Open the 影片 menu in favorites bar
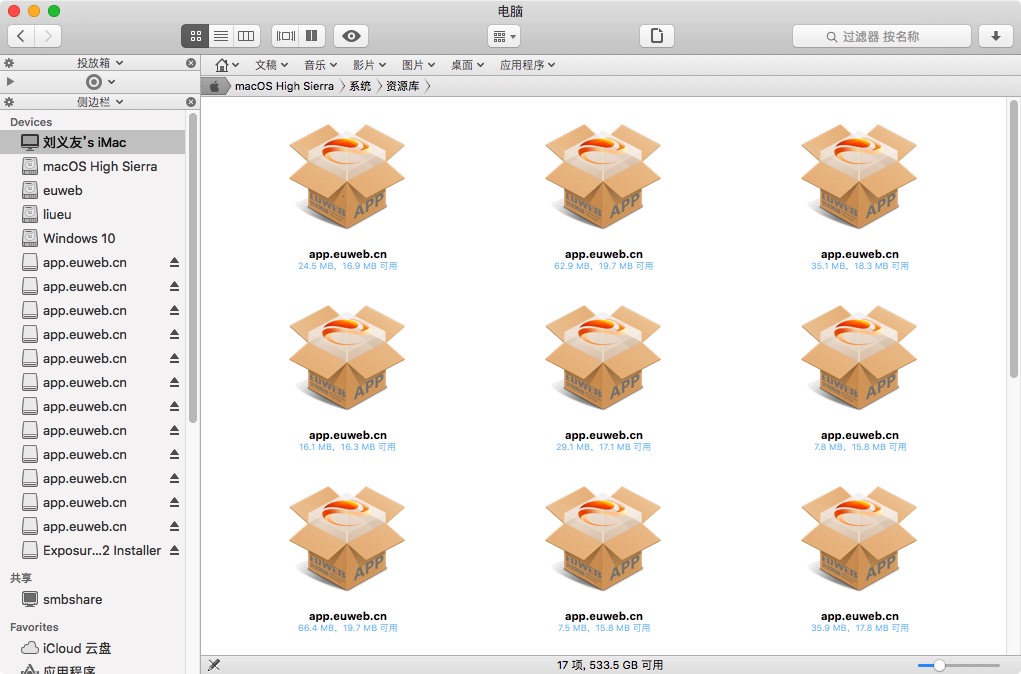Viewport: 1021px width, 674px height. coord(369,65)
